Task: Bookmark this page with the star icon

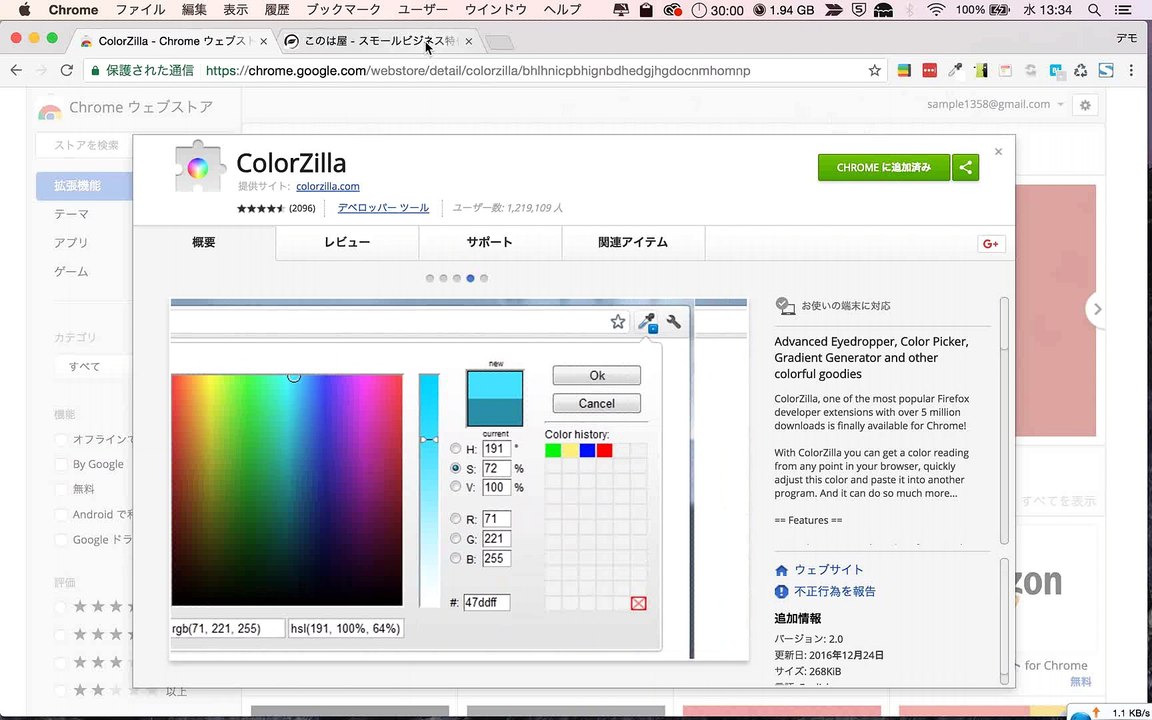Action: coord(874,71)
